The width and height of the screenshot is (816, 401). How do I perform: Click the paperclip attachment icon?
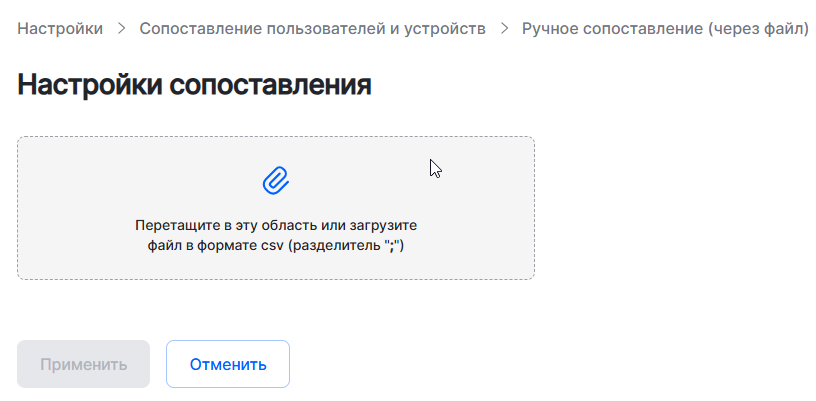coord(275,180)
